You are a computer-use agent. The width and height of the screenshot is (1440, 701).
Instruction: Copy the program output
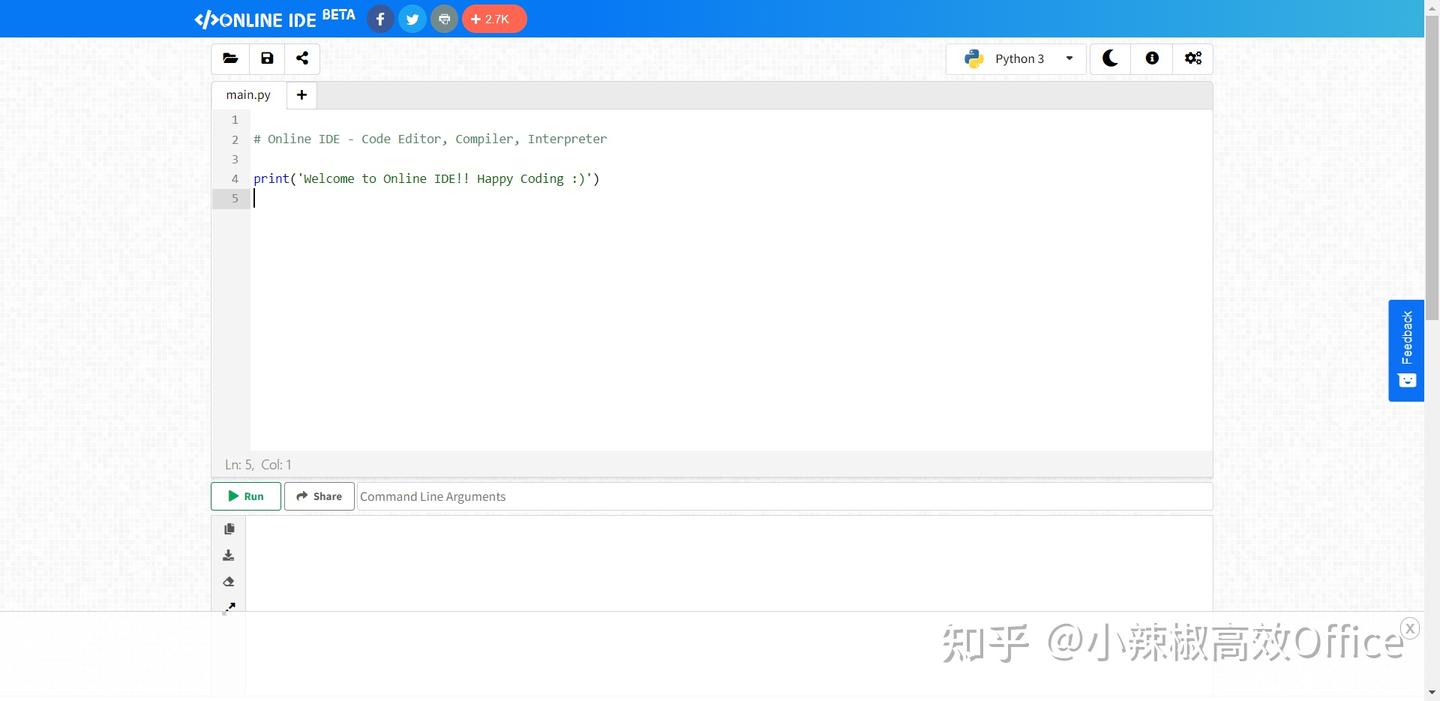[228, 528]
